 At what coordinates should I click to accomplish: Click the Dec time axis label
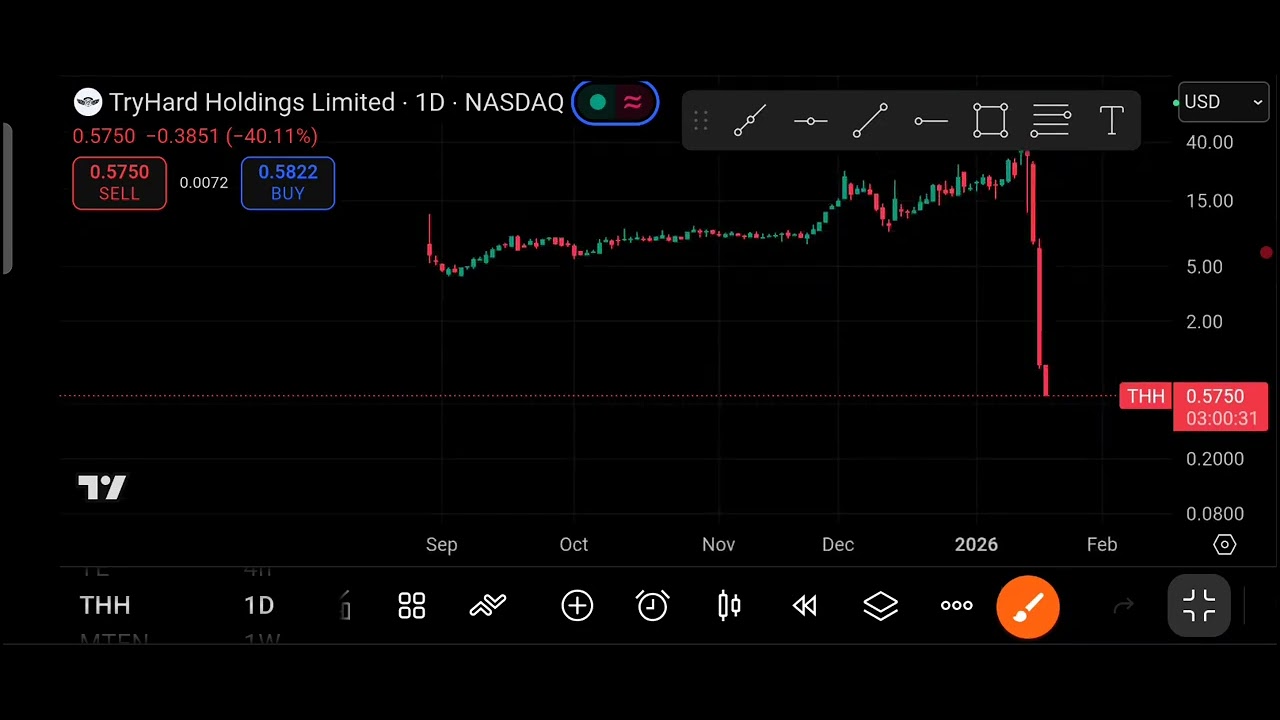point(838,544)
